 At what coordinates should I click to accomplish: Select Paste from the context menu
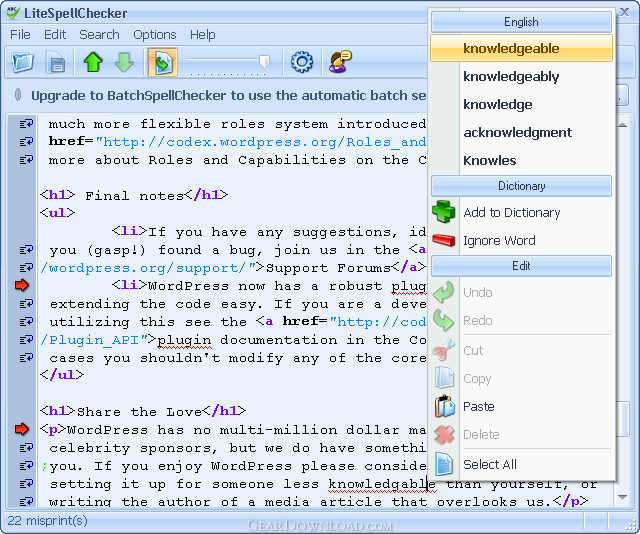tap(479, 407)
